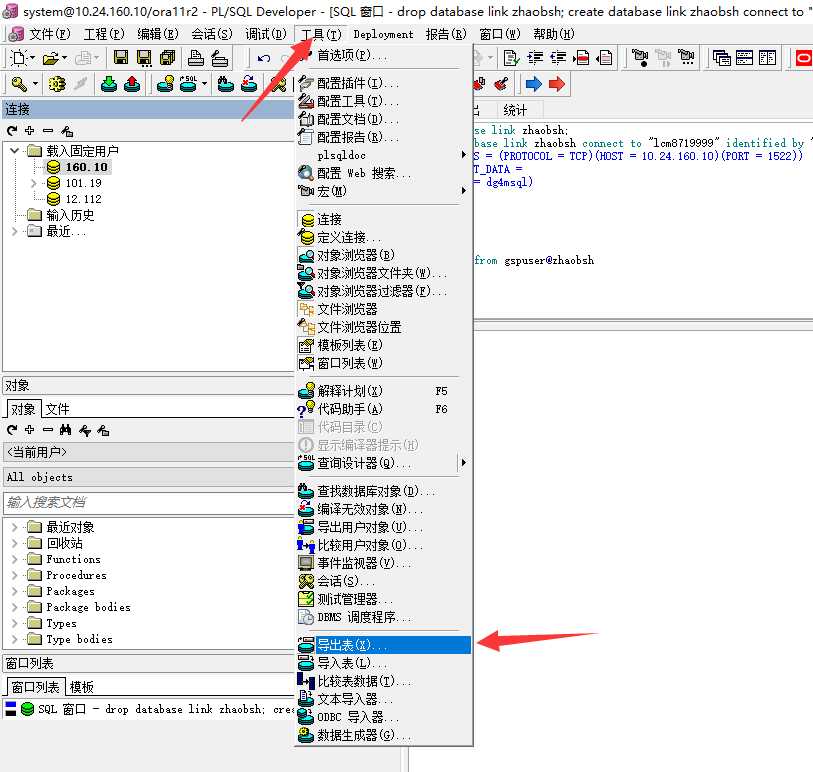The image size is (813, 772).
Task: Choose 比较表数据(T)... menu entry
Action: pos(384,681)
